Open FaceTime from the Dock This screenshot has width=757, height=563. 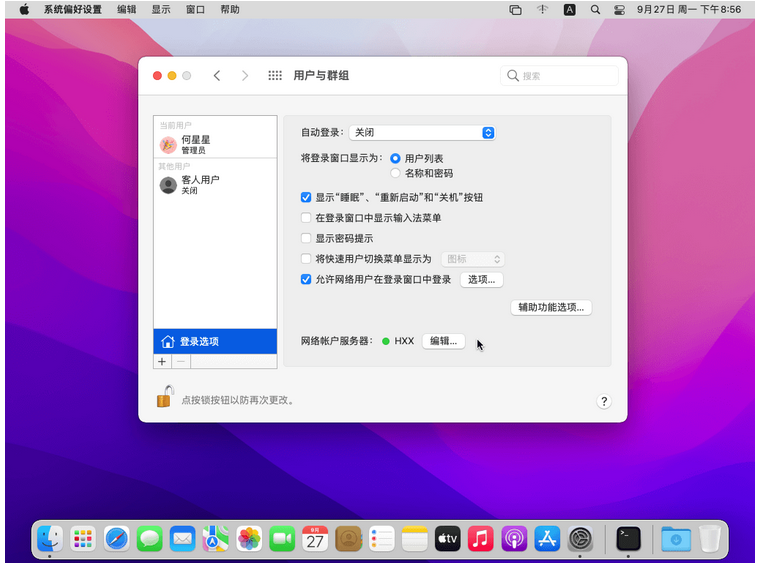pos(282,538)
